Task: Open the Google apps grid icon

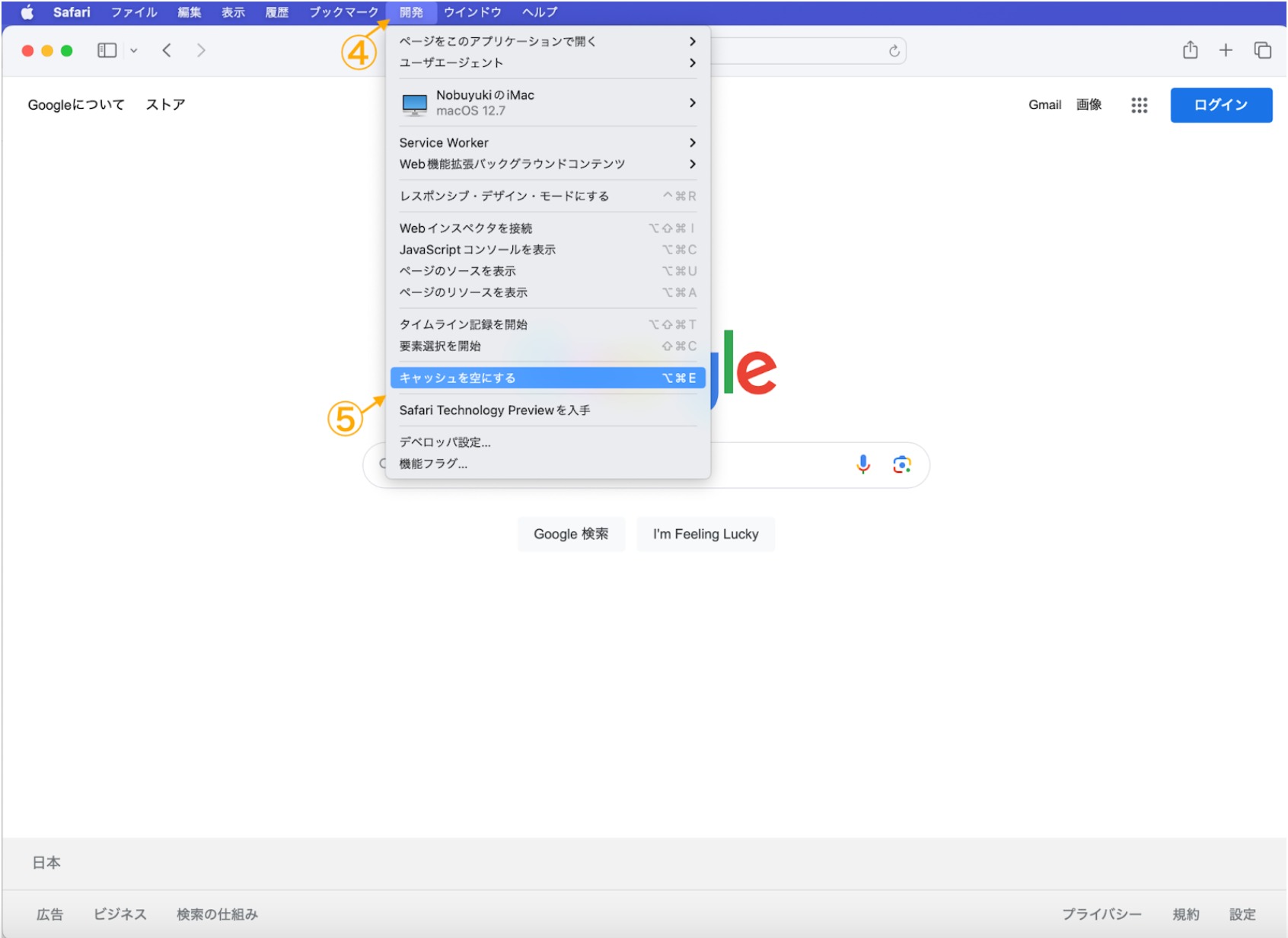Action: tap(1139, 105)
